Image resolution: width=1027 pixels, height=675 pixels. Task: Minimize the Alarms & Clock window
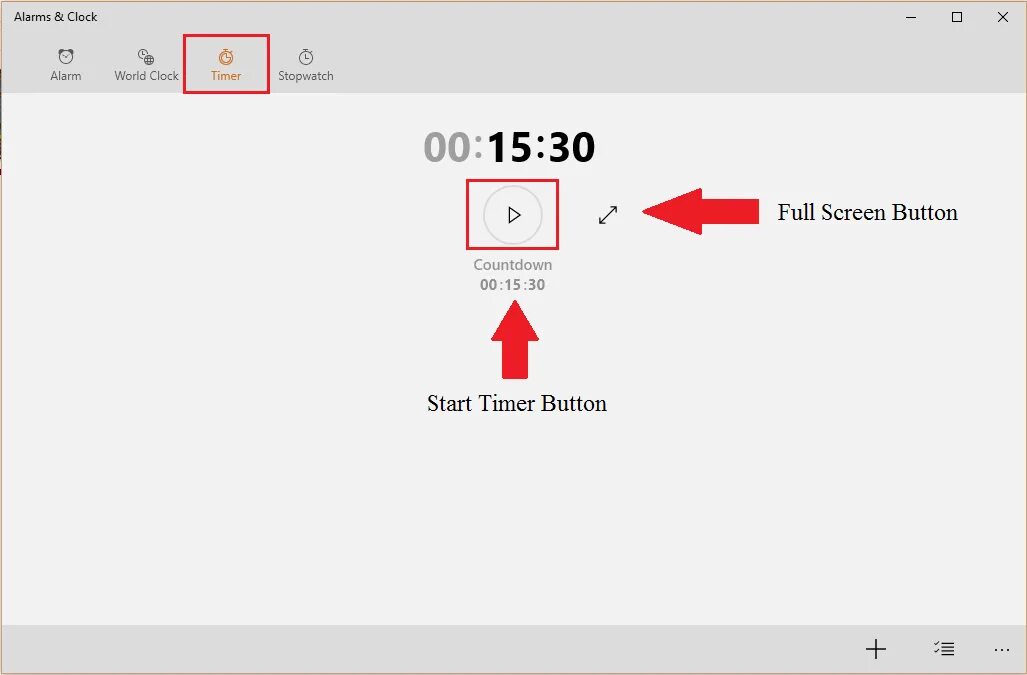pos(911,17)
